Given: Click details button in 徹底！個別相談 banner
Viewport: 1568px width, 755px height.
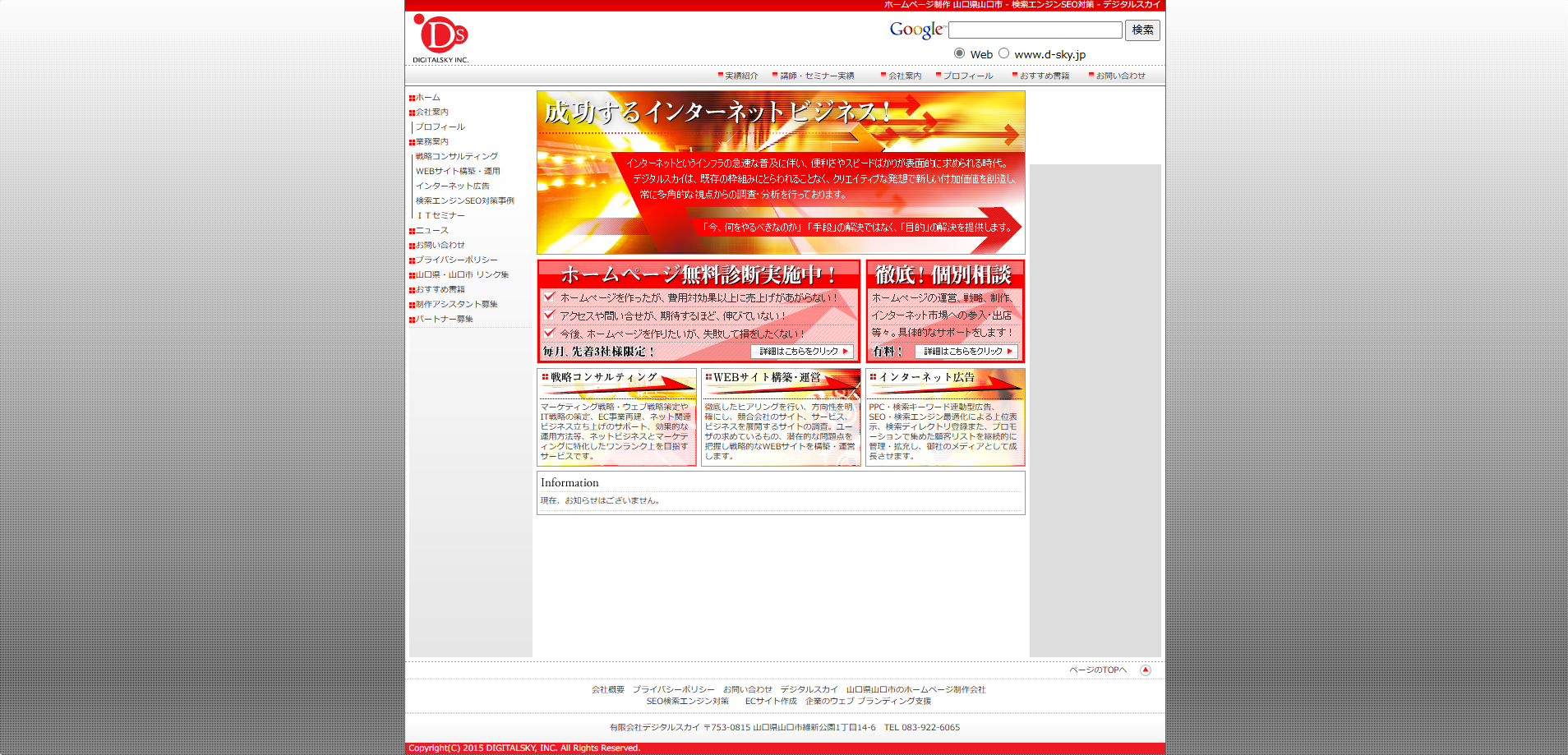Looking at the screenshot, I should click(966, 352).
